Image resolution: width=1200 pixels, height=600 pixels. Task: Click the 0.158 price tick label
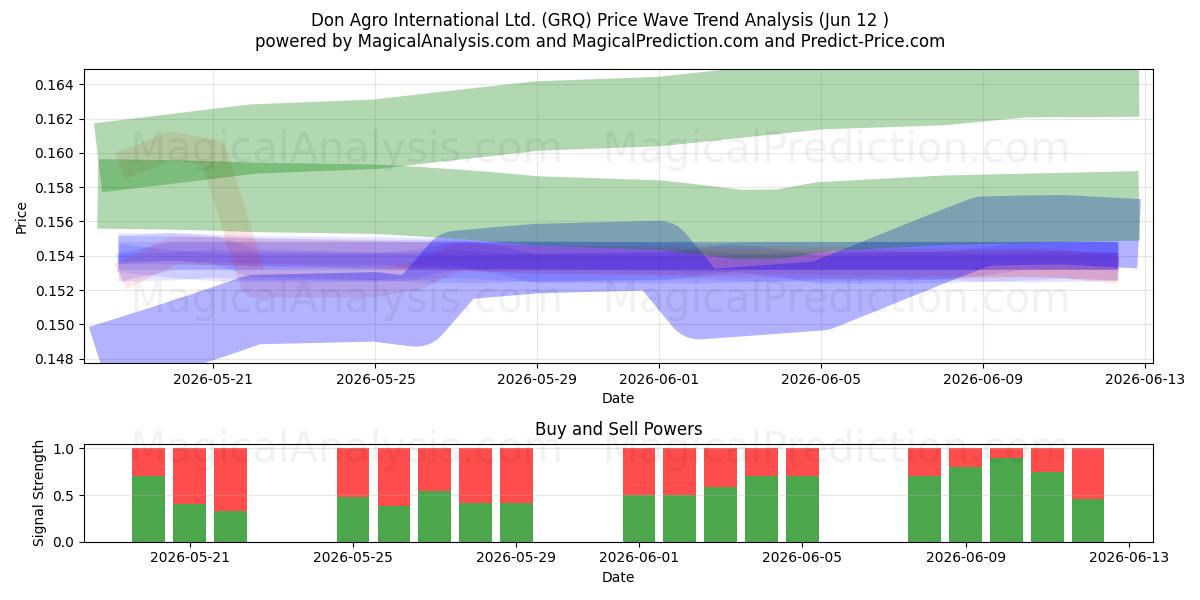56,188
